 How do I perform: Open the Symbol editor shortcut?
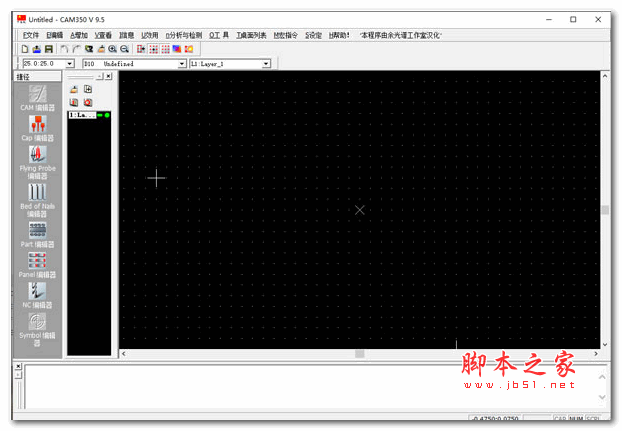[x=37, y=329]
